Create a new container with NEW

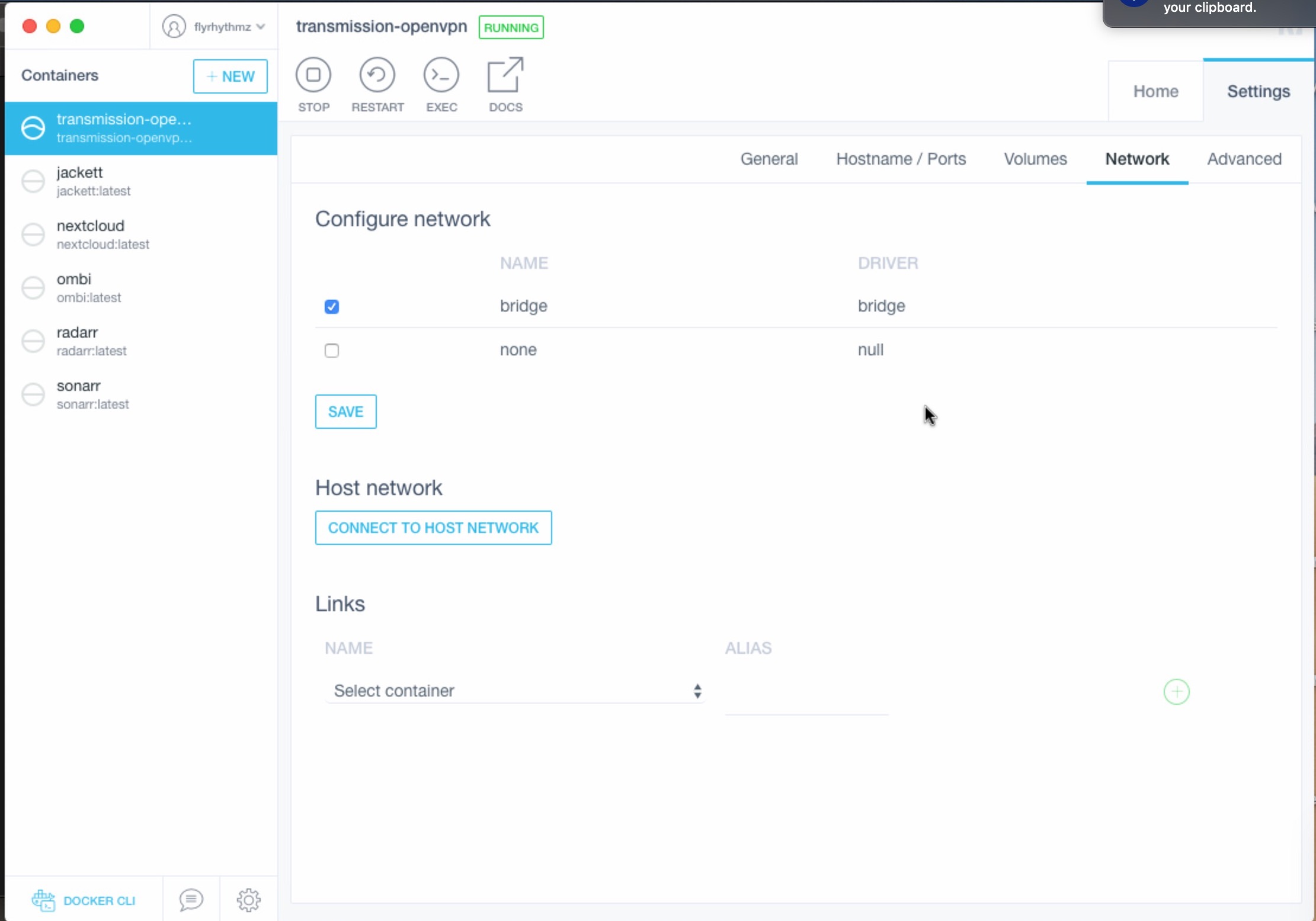click(230, 76)
